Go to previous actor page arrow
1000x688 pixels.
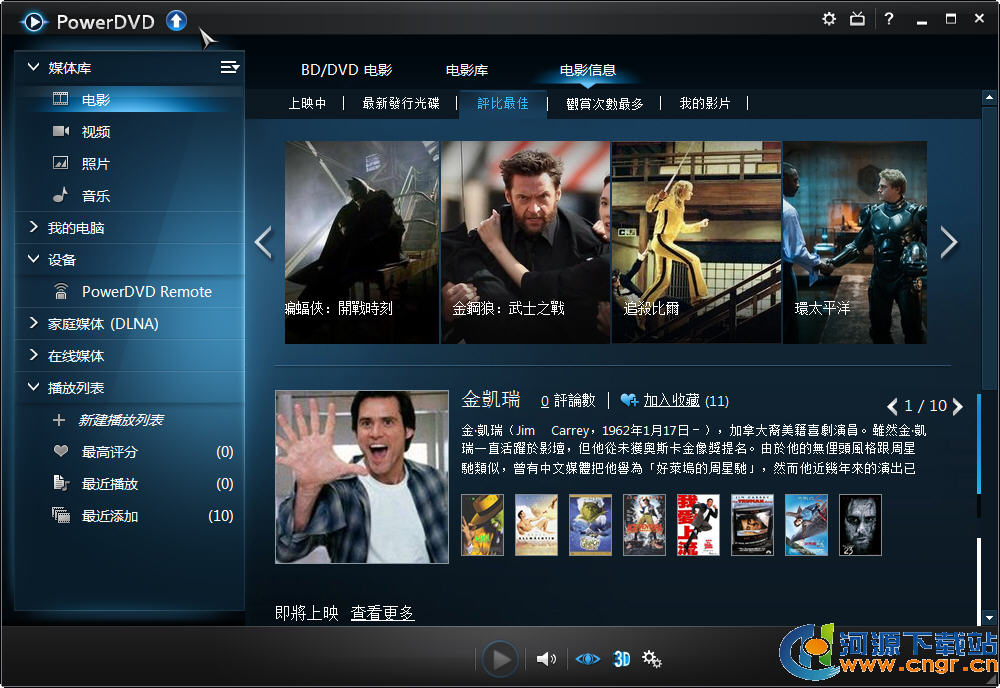coord(892,406)
